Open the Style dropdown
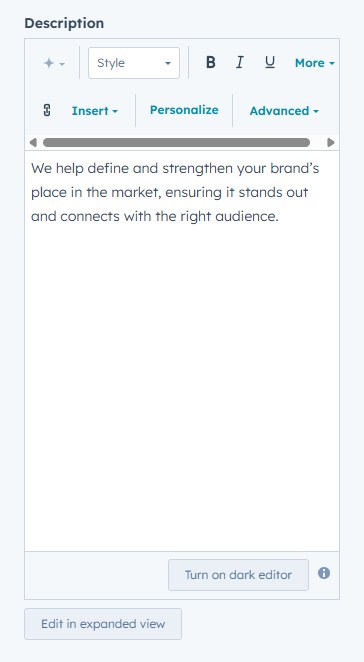 point(134,63)
